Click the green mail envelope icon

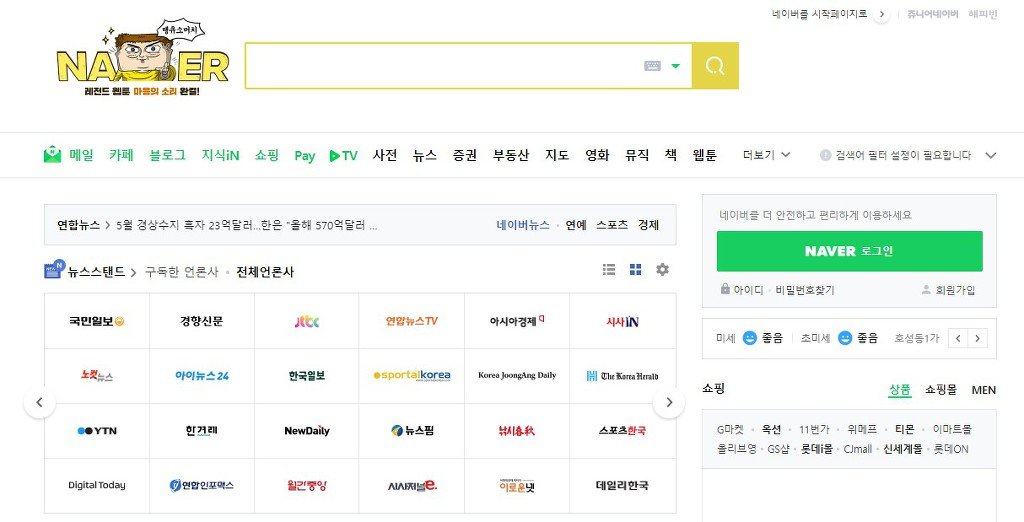52,155
